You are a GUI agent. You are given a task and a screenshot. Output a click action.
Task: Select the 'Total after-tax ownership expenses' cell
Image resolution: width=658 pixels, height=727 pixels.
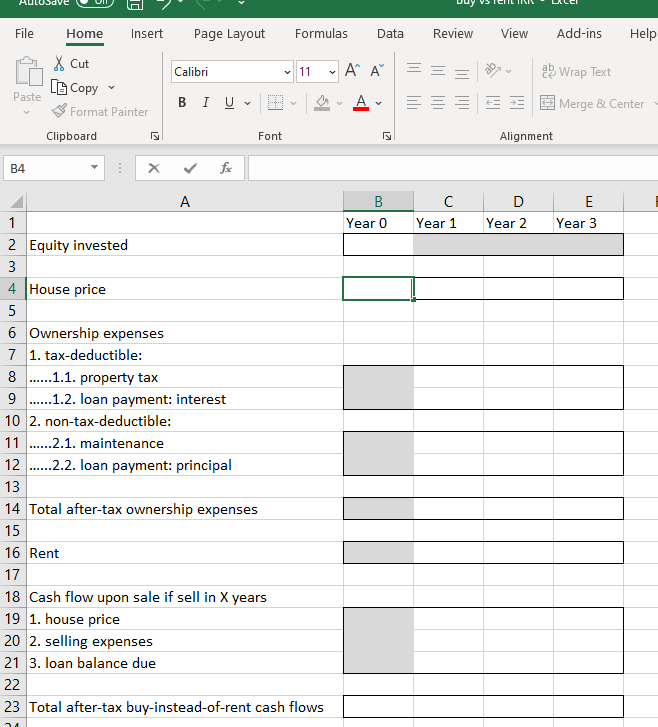pyautogui.click(x=185, y=509)
